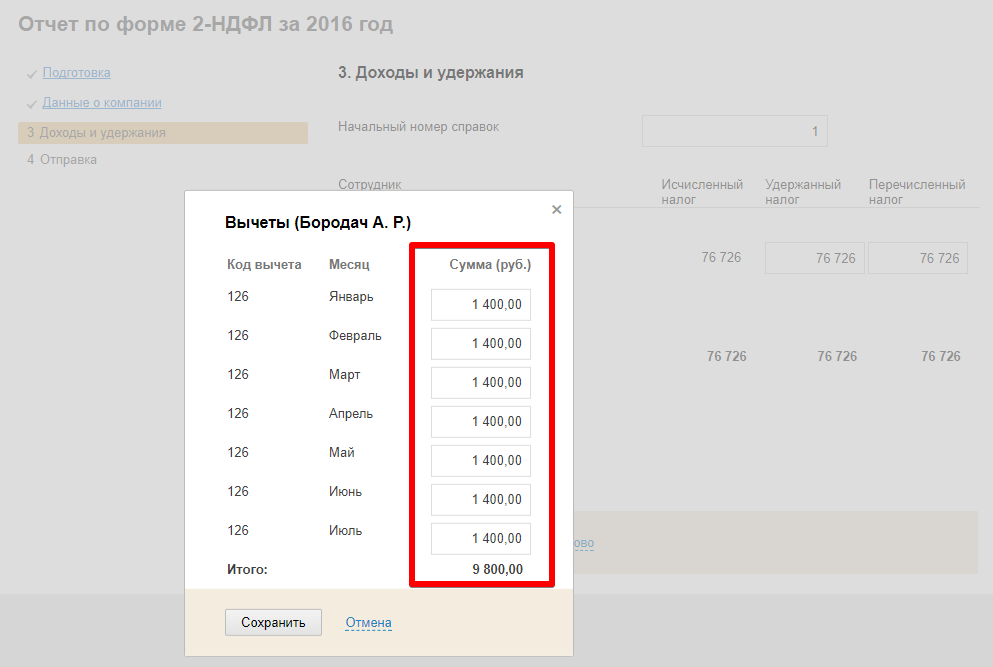Click the Отмена link
Screen dimensions: 993x667
[x=369, y=623]
